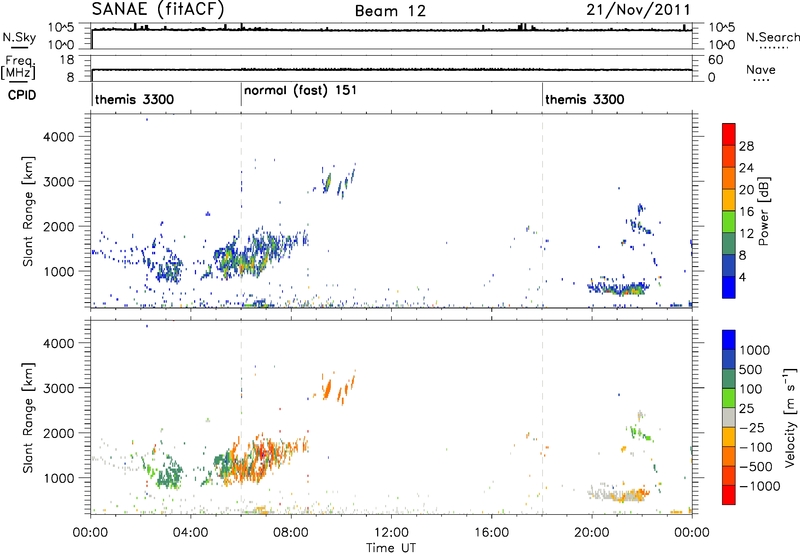Click the '3000' range tick in velocity panel

tap(58, 388)
